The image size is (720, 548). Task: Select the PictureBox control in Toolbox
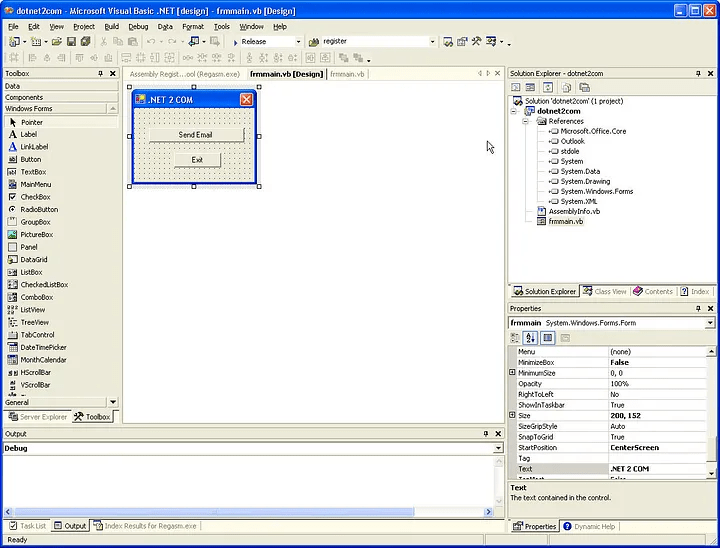click(x=36, y=234)
